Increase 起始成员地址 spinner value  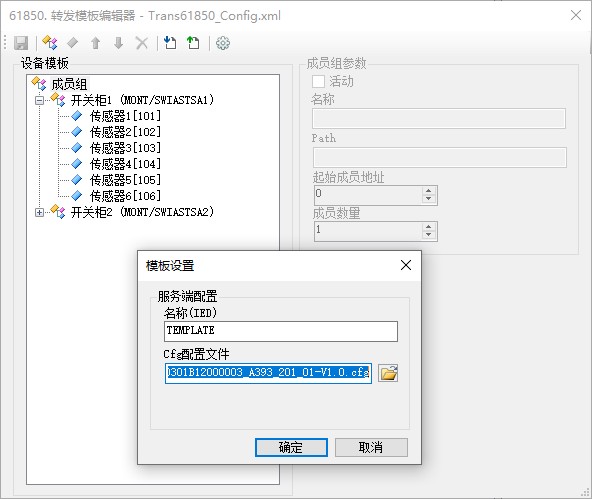pyautogui.click(x=428, y=191)
